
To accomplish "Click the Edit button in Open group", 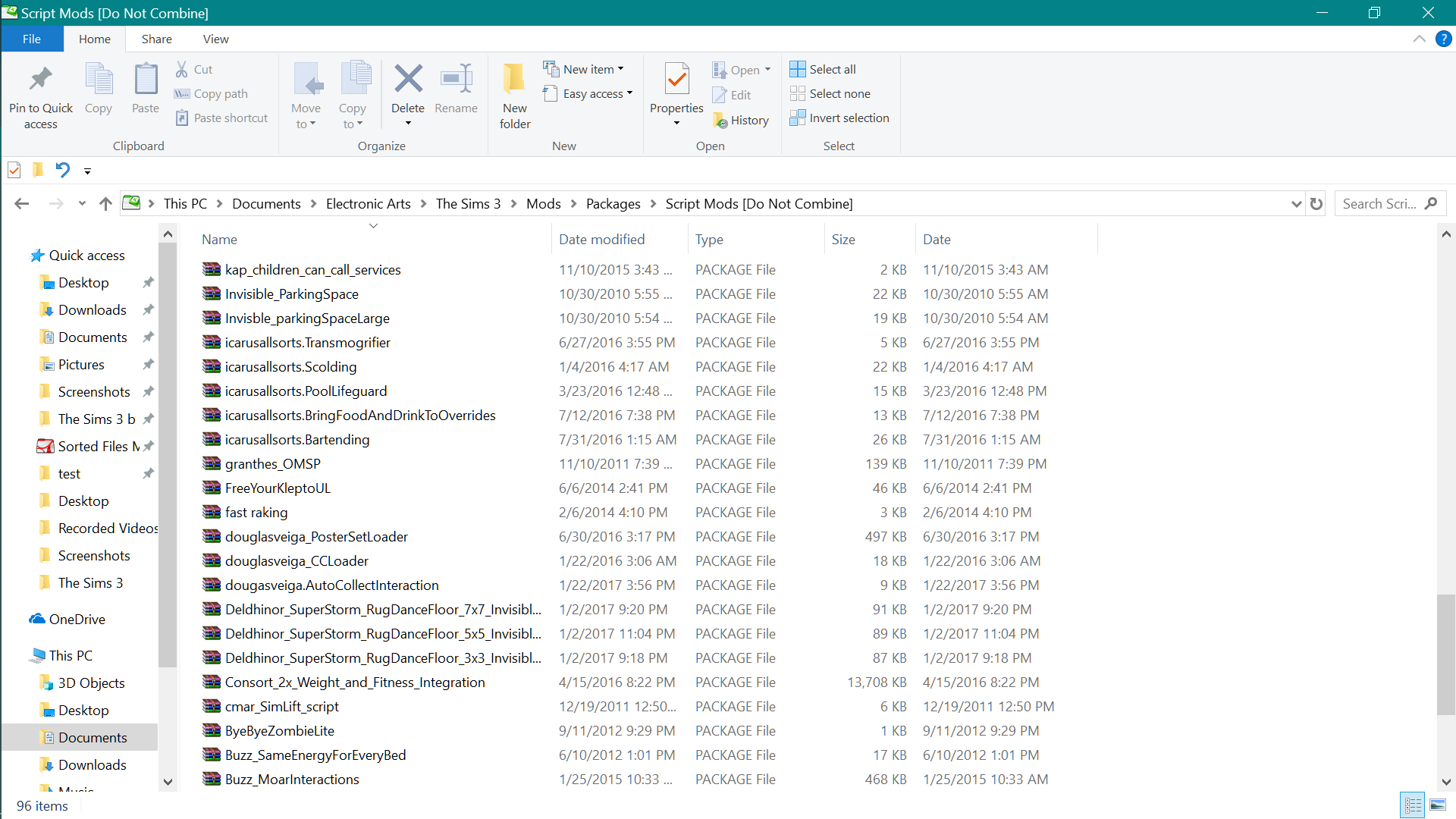I will point(732,95).
